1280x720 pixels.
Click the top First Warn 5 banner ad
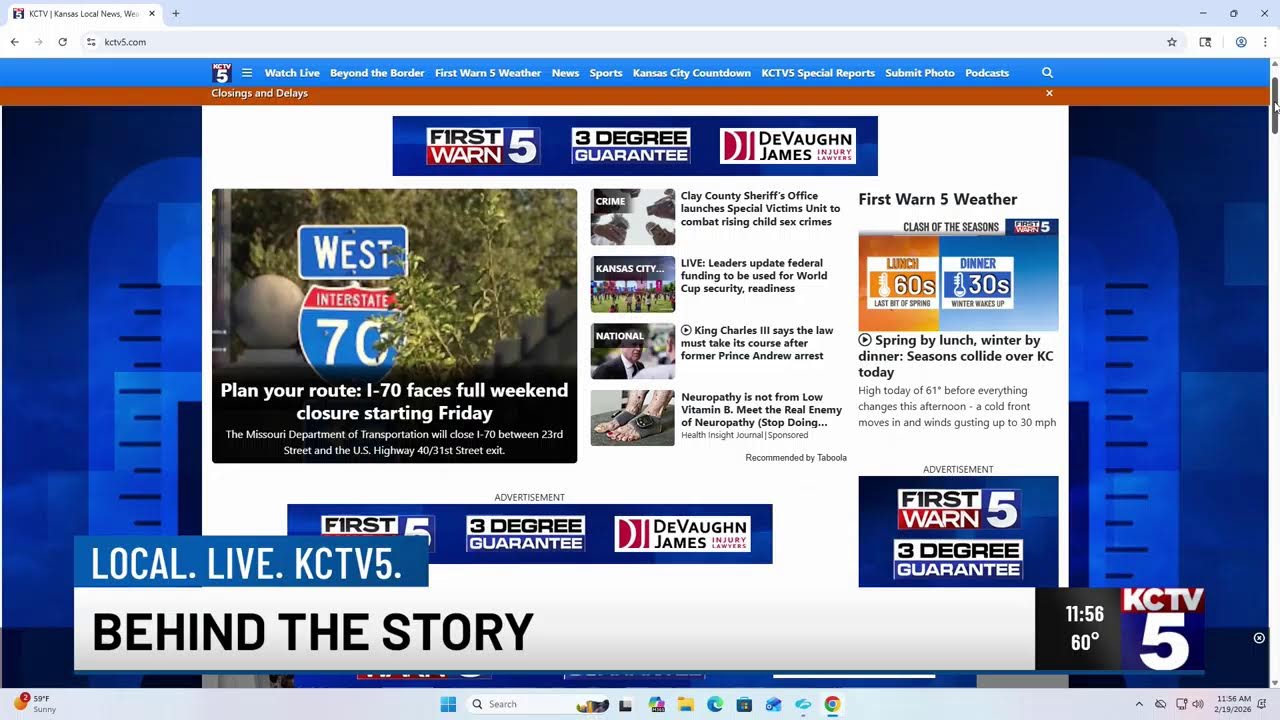click(635, 146)
